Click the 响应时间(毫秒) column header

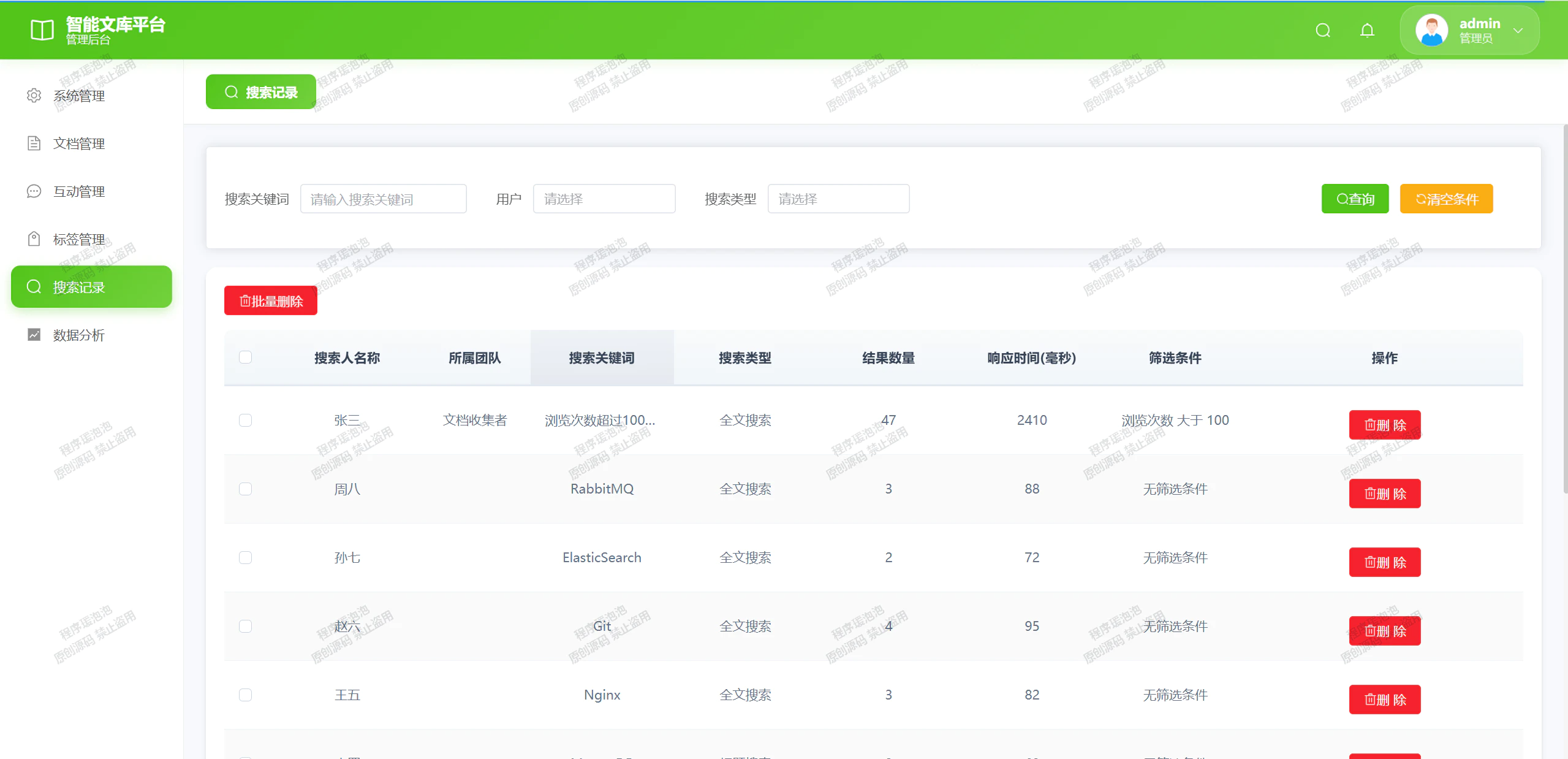click(x=1032, y=358)
